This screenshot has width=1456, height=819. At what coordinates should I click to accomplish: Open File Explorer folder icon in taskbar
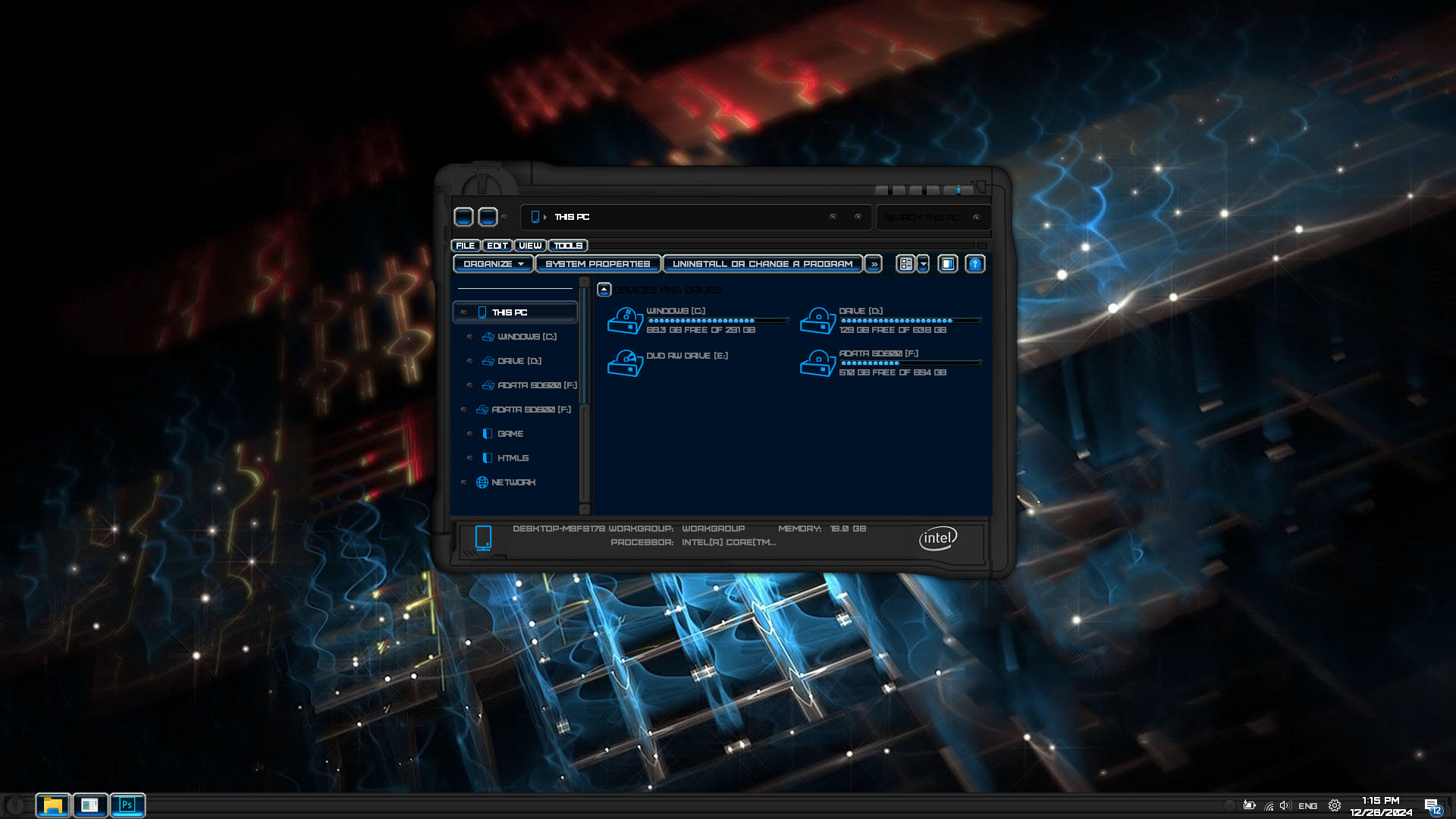point(53,805)
